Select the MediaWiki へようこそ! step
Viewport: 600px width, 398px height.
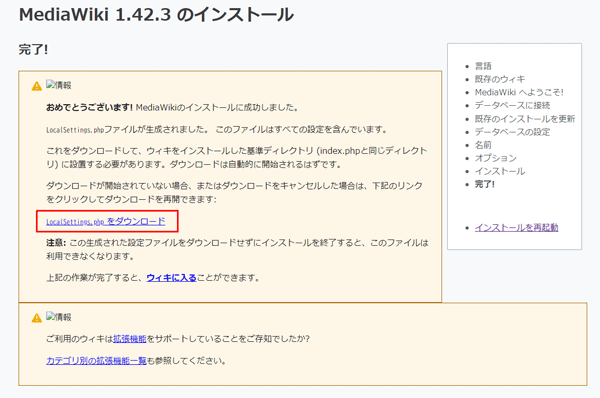click(x=519, y=92)
